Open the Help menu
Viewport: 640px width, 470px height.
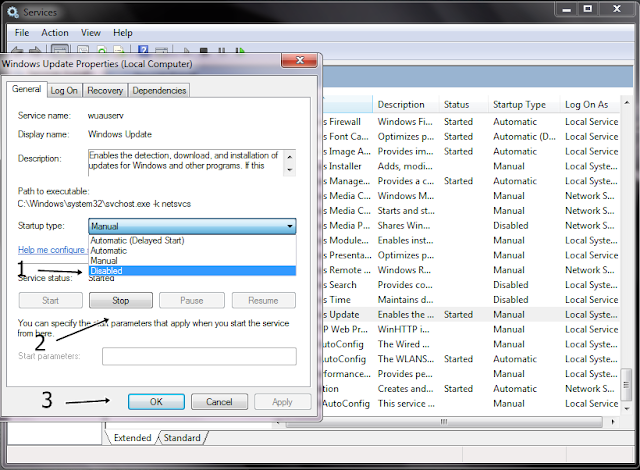coord(123,33)
